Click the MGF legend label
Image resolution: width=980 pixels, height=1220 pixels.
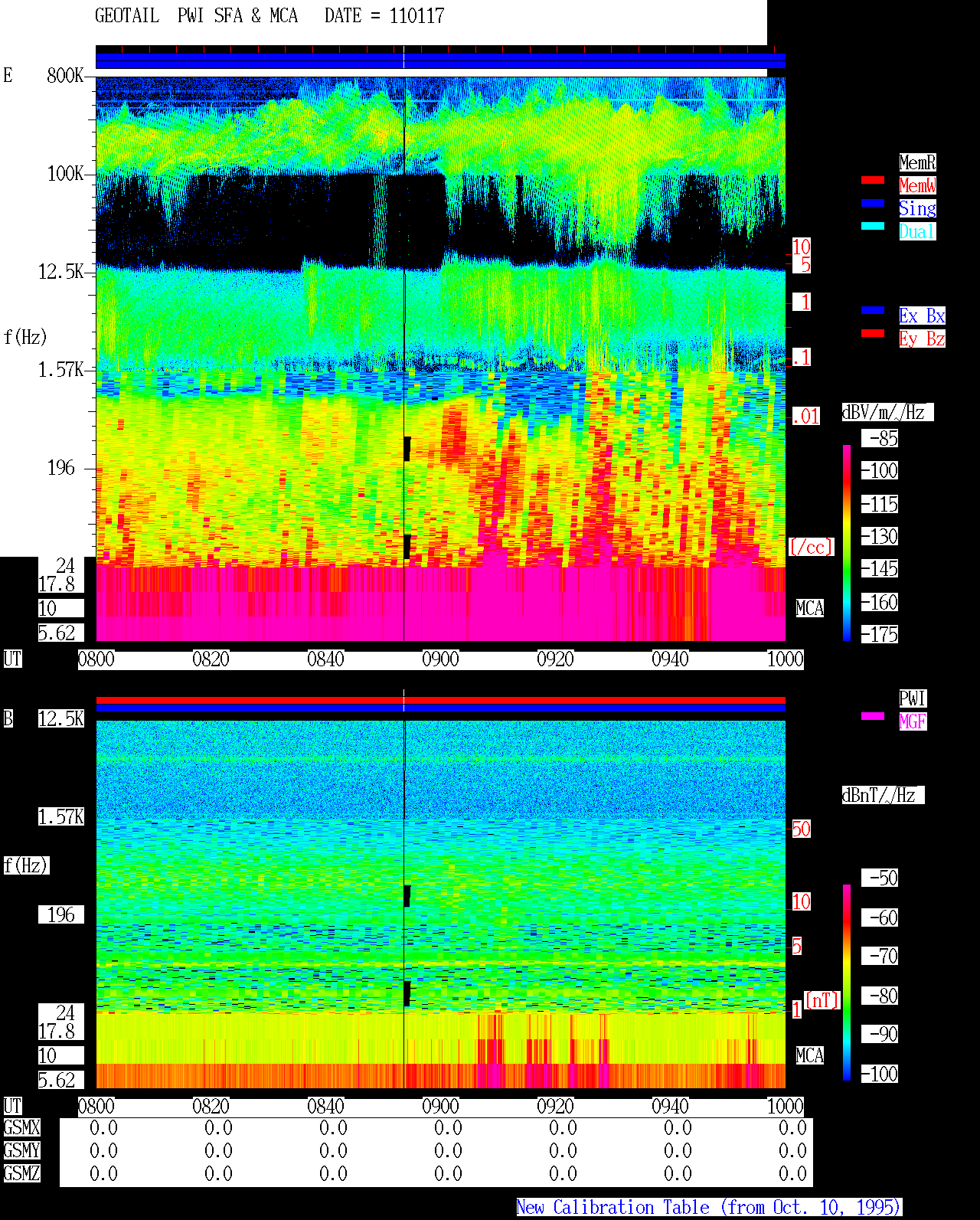pos(913,721)
